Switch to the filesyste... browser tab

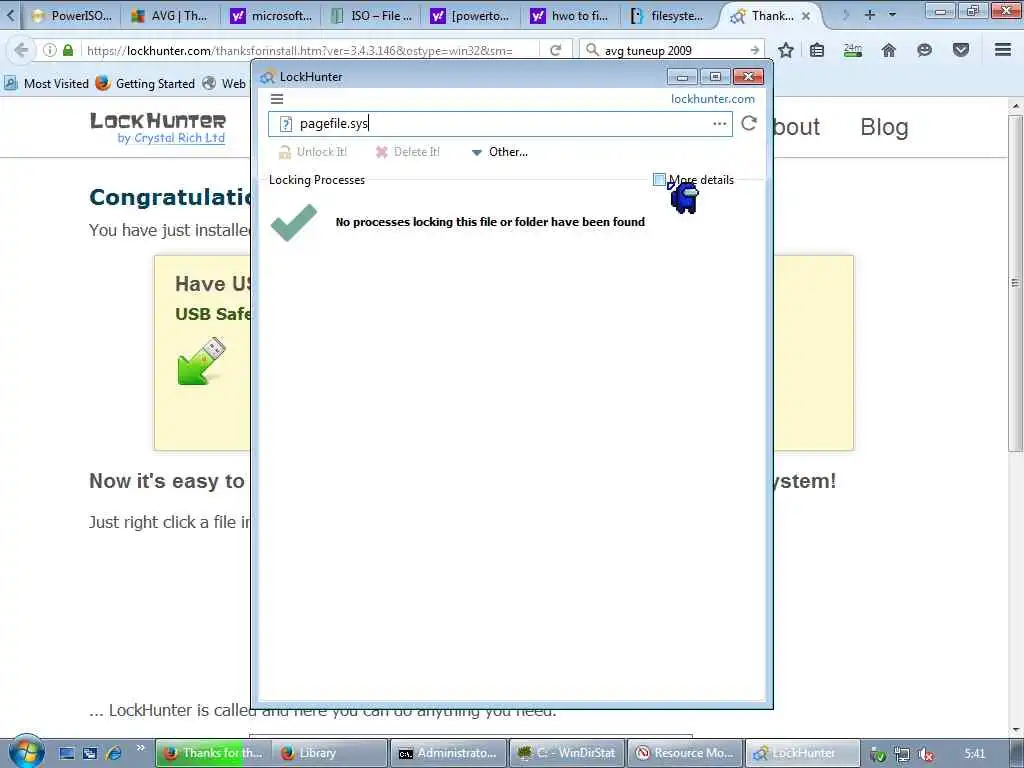(668, 16)
